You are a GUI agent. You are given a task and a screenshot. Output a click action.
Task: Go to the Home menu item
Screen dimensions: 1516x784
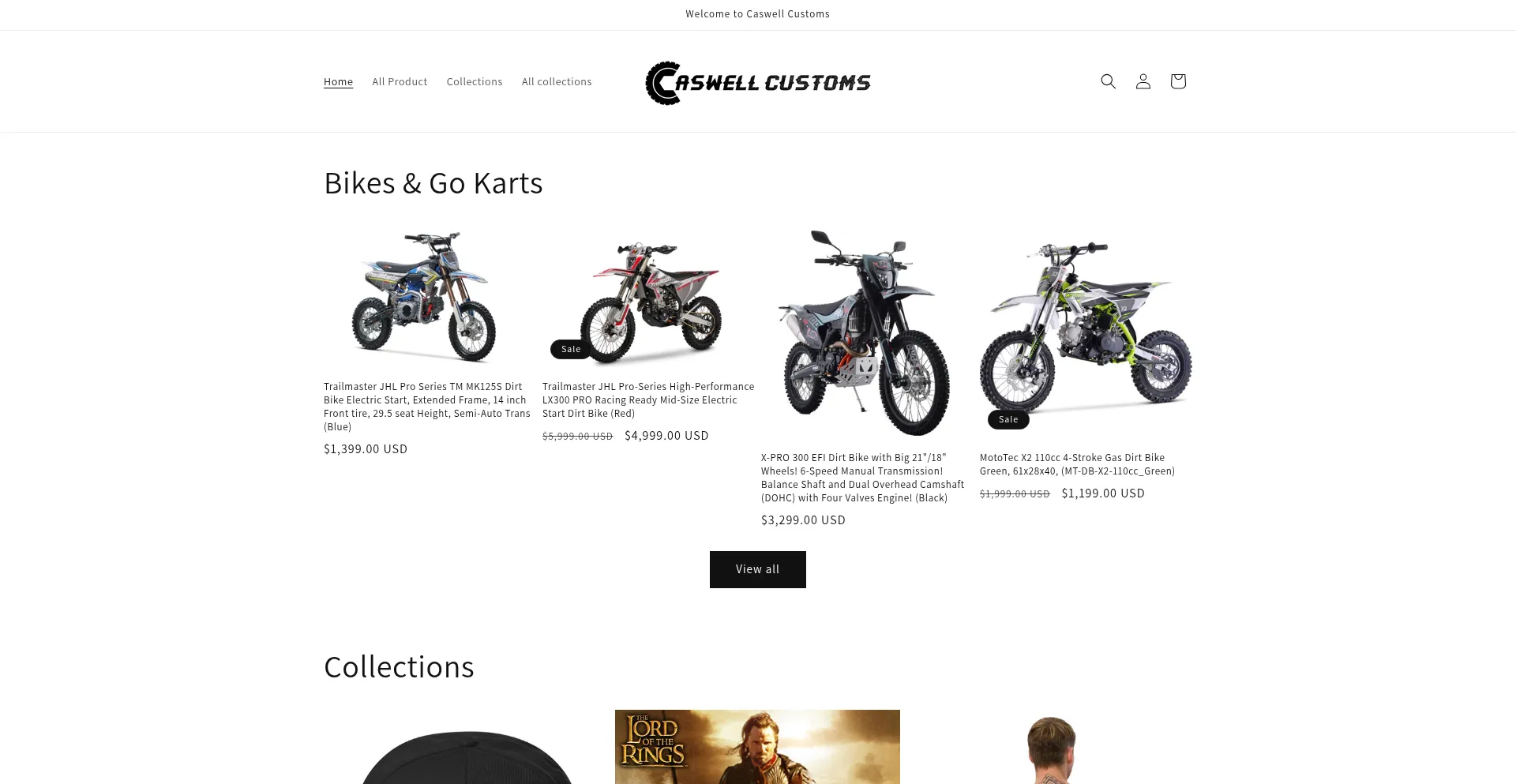338,81
